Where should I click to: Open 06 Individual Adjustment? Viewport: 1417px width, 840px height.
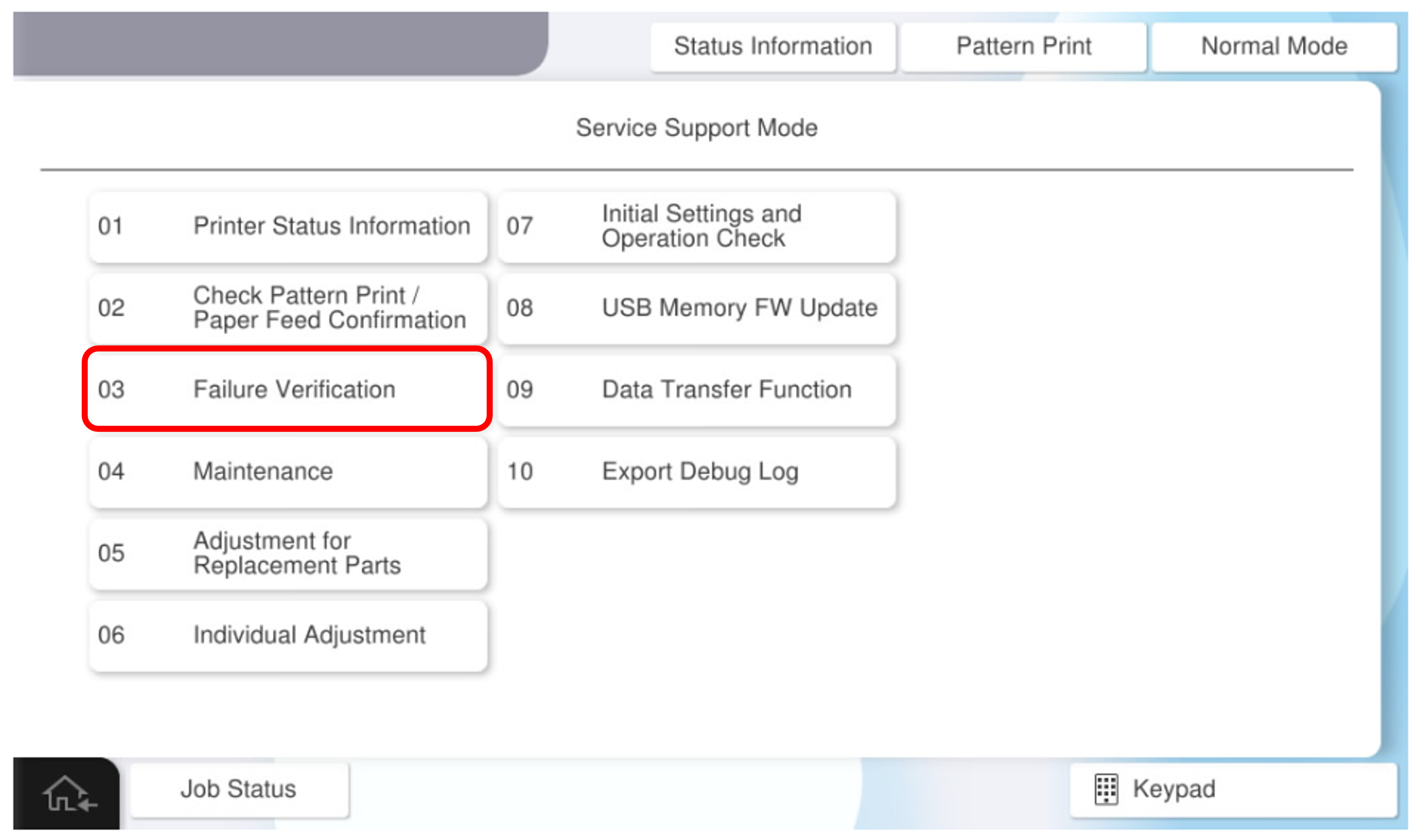click(288, 635)
